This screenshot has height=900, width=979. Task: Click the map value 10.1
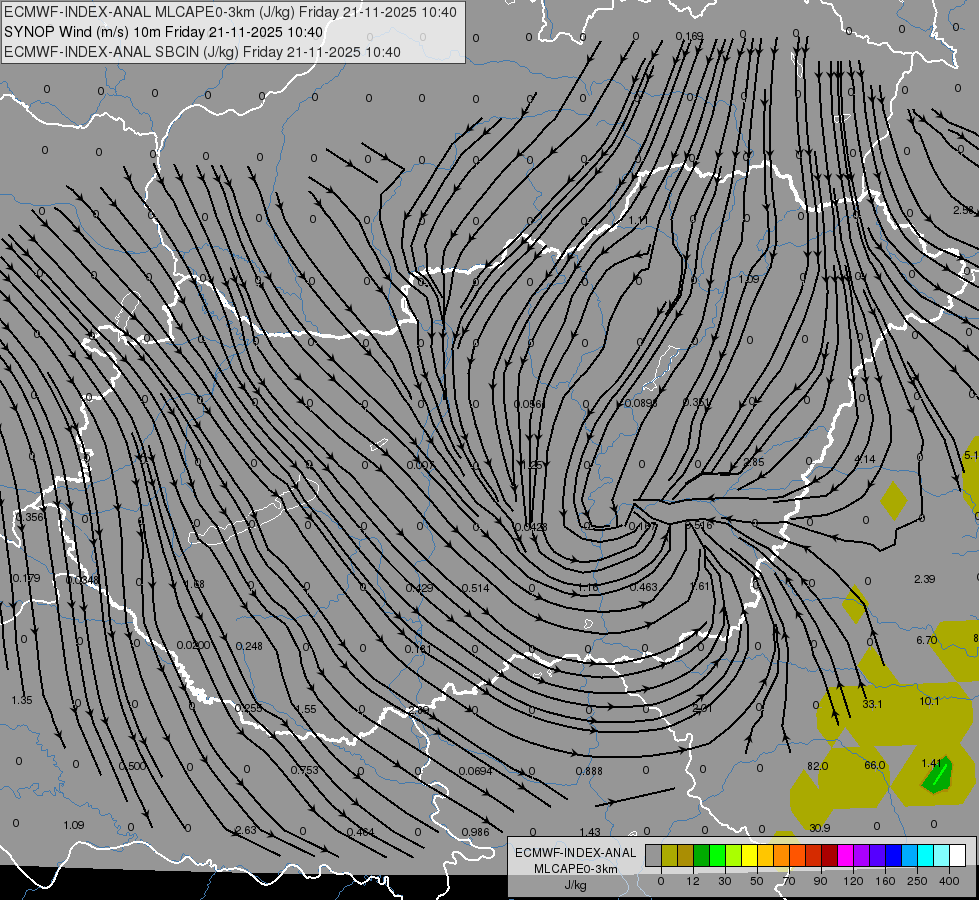tap(929, 701)
